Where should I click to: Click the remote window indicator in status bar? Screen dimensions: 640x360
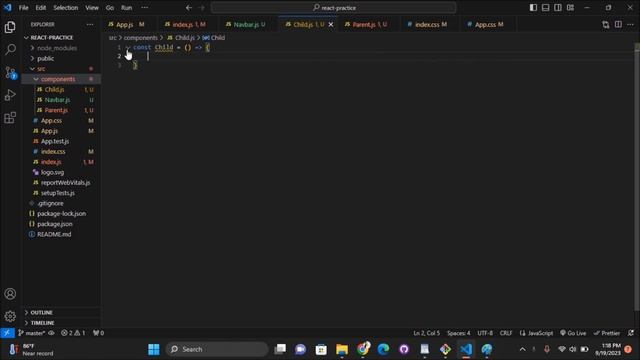click(7, 333)
